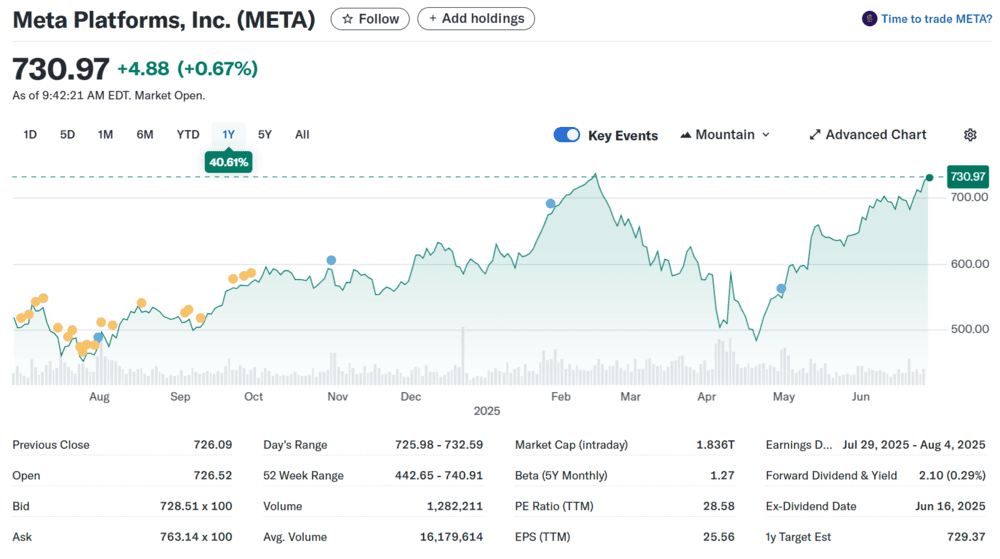The height and width of the screenshot is (559, 1000).
Task: Click the Day's Range value 725.98 - 732.59
Action: 439,445
